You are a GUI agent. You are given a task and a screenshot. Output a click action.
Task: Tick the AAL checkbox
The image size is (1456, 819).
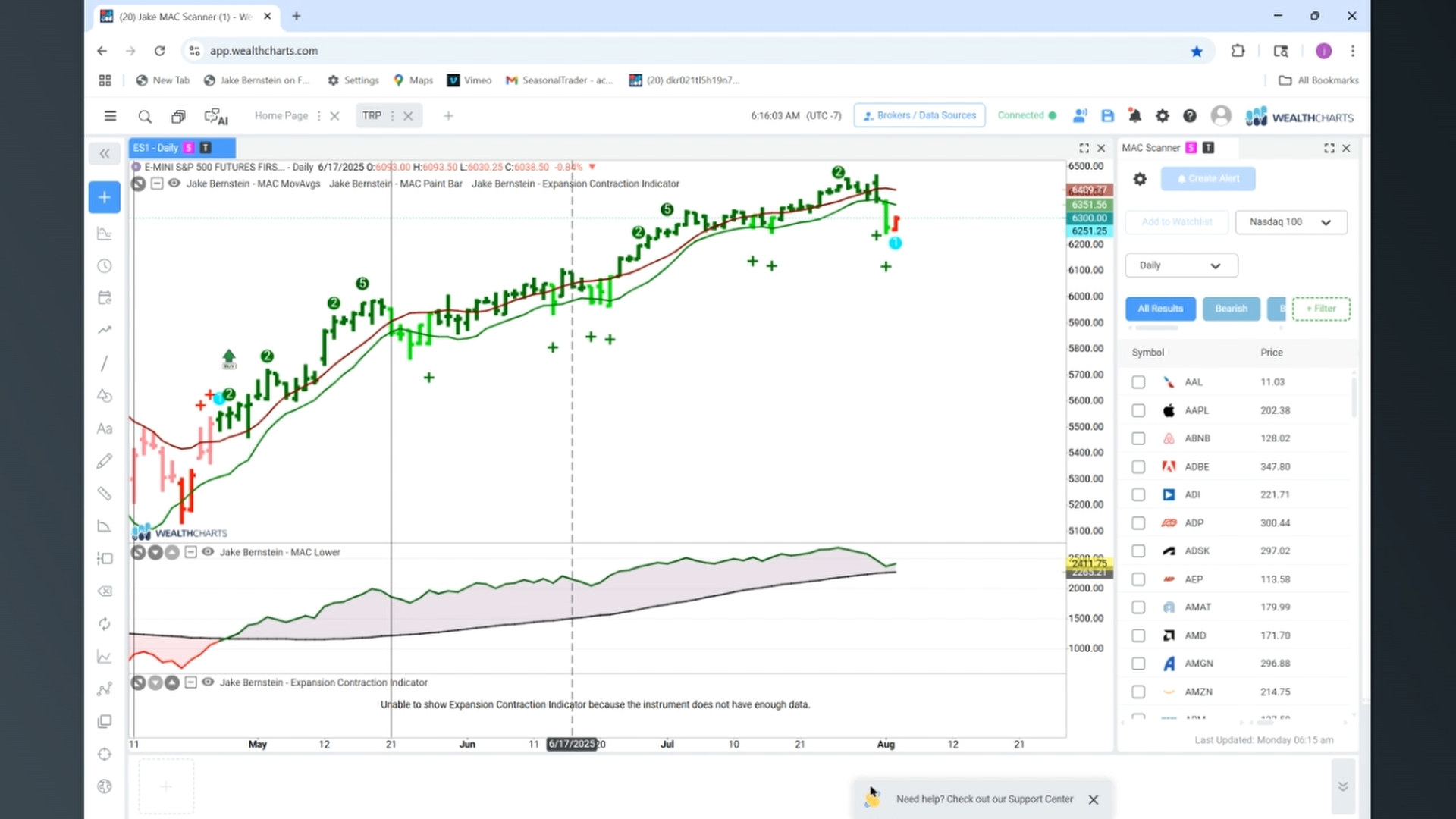pyautogui.click(x=1138, y=382)
